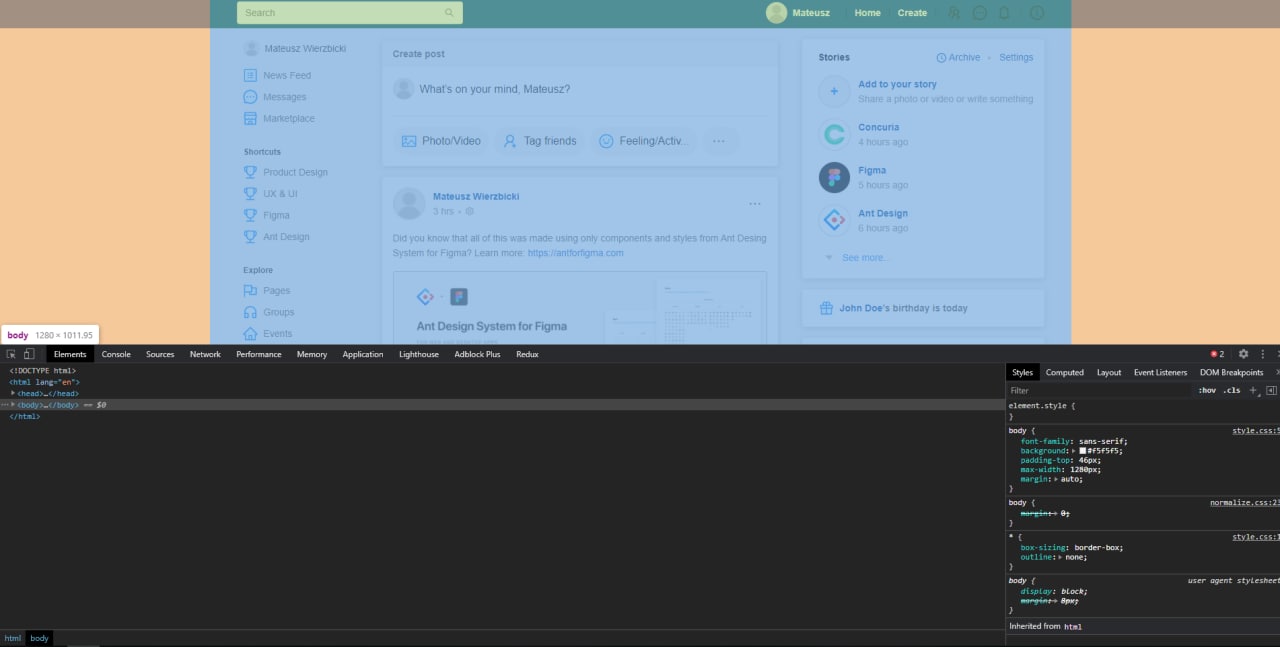Click the Figma story avatar
The width and height of the screenshot is (1280, 647).
pyautogui.click(x=834, y=177)
